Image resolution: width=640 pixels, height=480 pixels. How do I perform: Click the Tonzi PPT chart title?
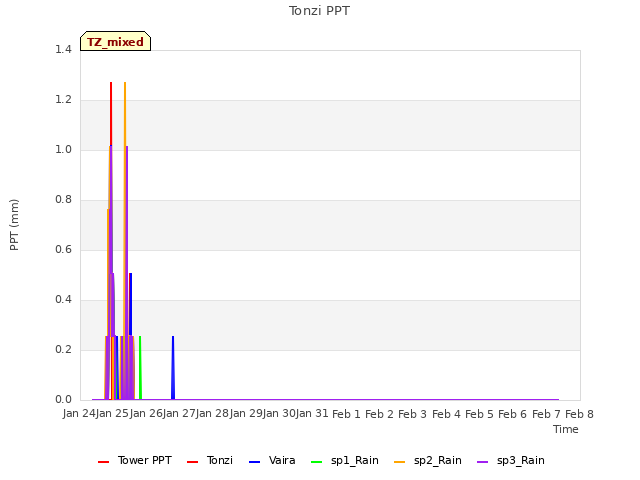point(319,11)
